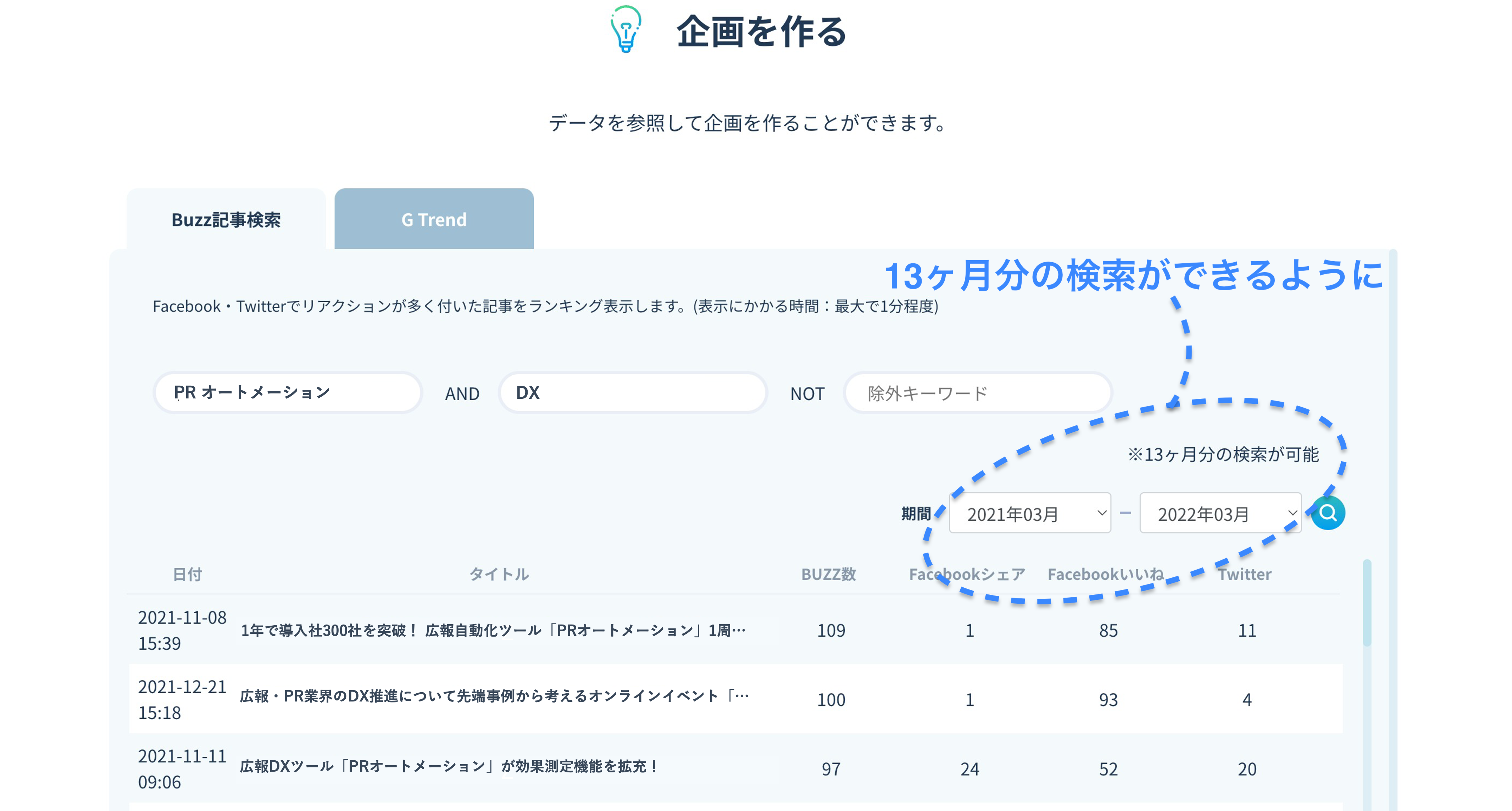Click the Facebookいいね column header

pos(1105,574)
